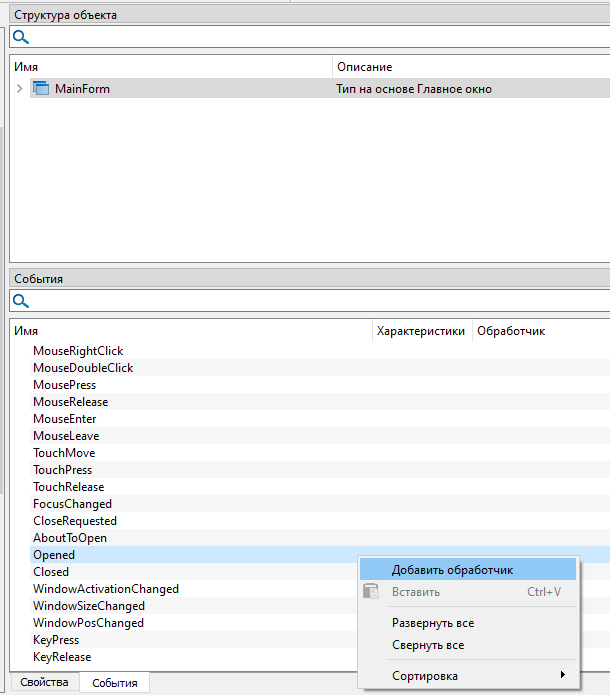This screenshot has width=610, height=695.
Task: Expand the MainForm tree node
Action: pos(20,89)
